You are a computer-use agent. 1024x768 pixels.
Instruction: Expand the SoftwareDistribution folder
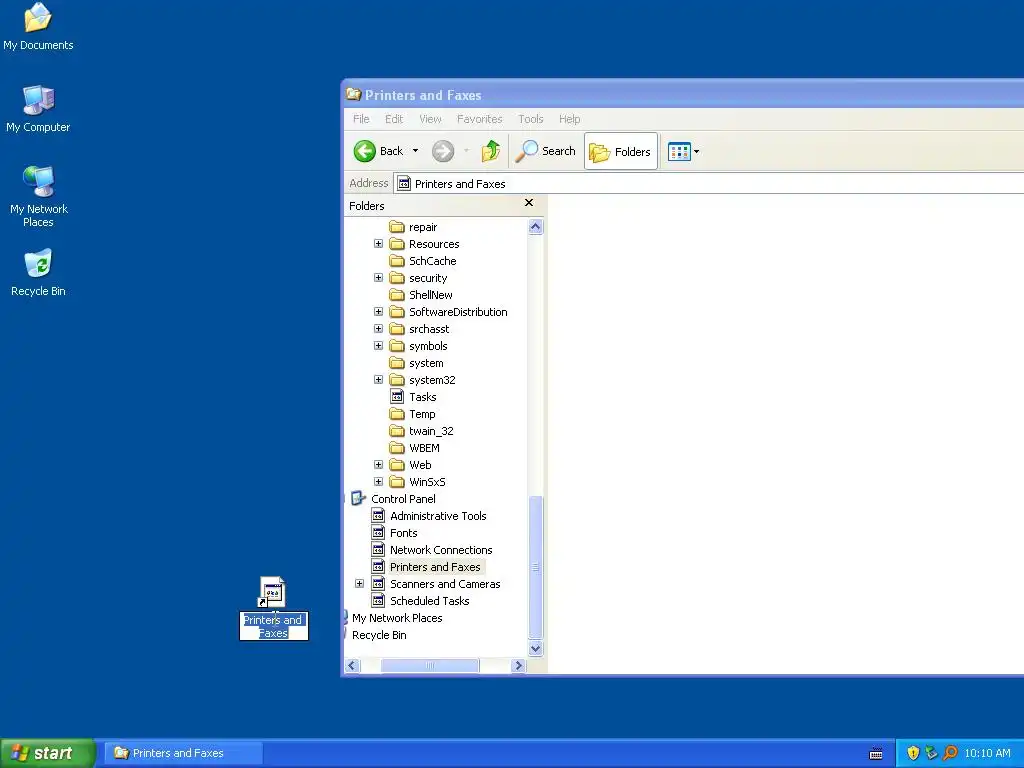[378, 312]
